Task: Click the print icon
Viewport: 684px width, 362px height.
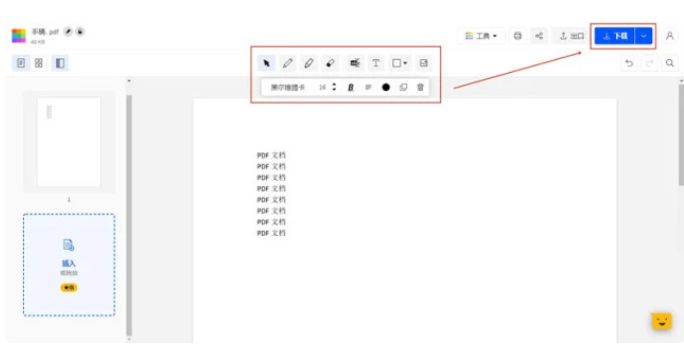Action: (x=517, y=36)
